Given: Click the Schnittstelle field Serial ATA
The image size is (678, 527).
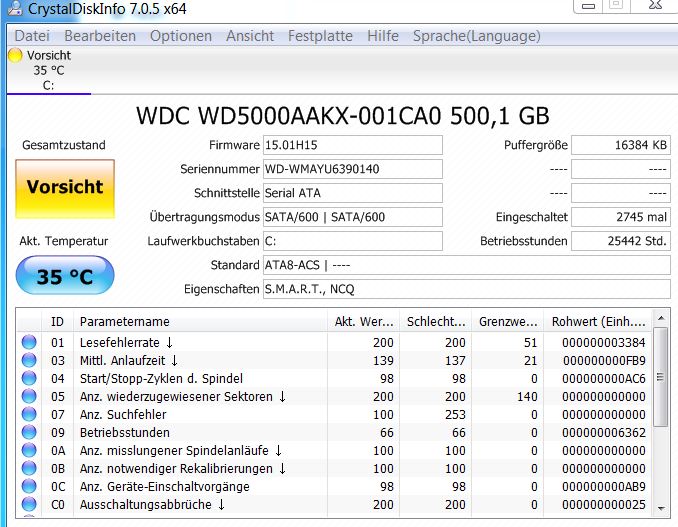Looking at the screenshot, I should point(353,193).
